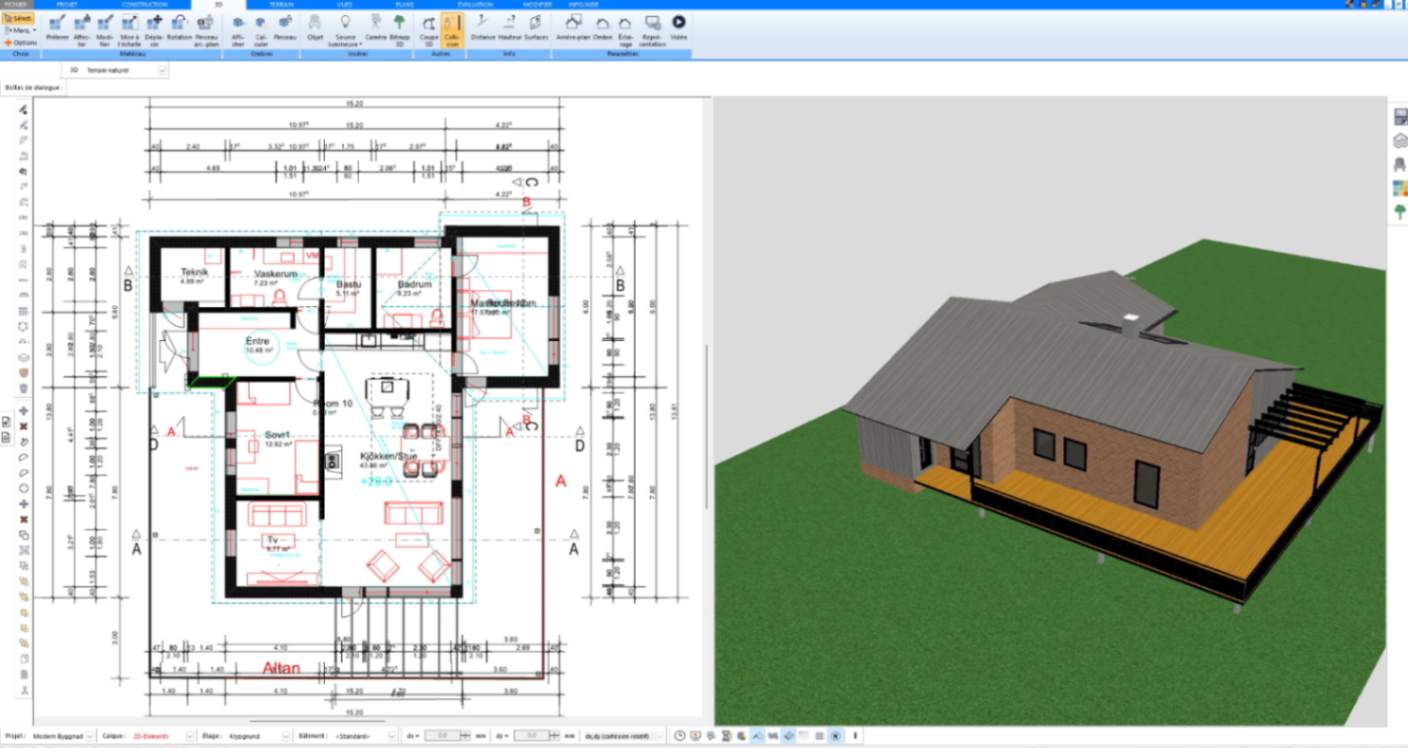Open the green tree plants catalog icon

pyautogui.click(x=1399, y=212)
